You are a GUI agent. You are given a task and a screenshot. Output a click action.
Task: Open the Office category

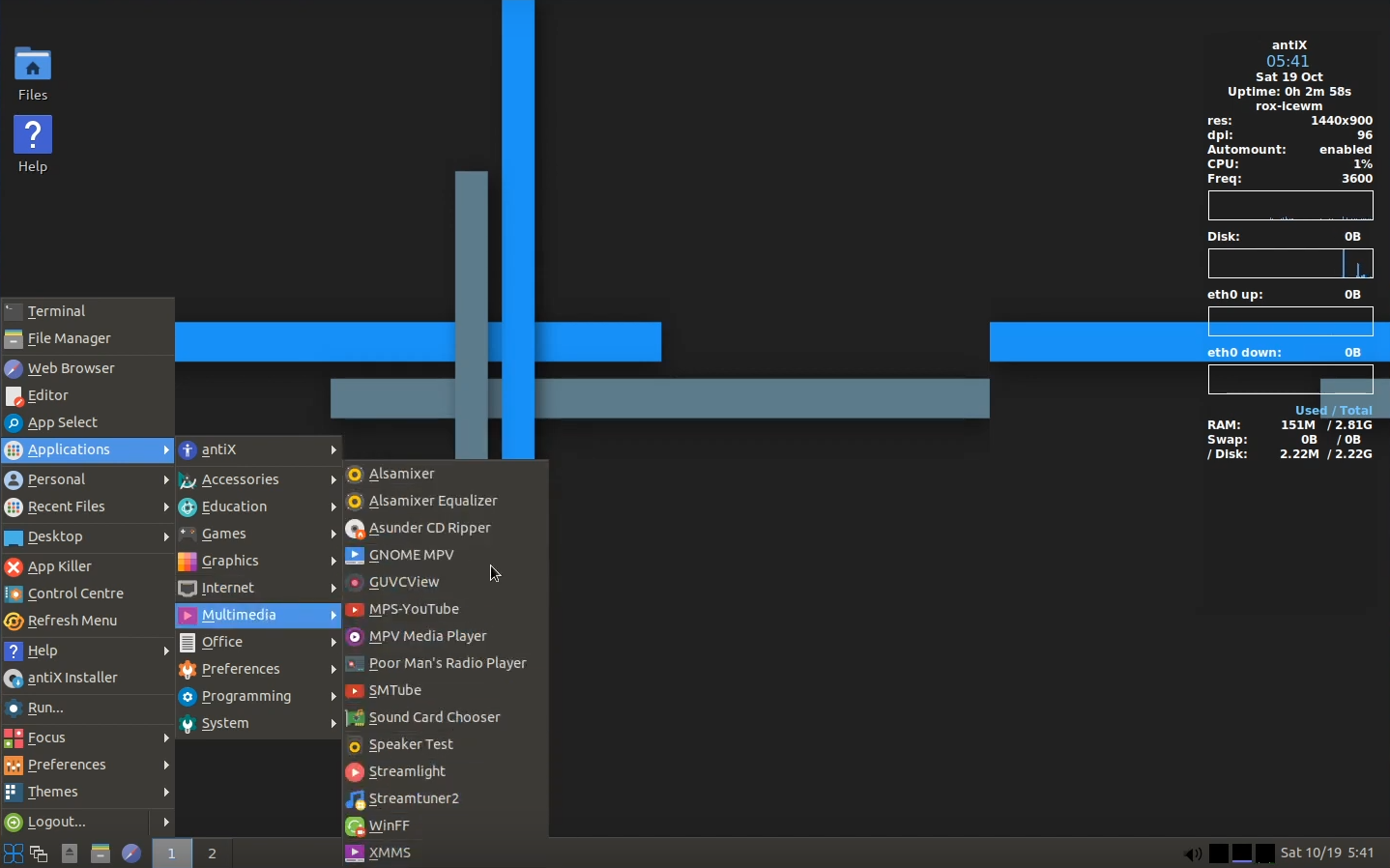click(259, 642)
